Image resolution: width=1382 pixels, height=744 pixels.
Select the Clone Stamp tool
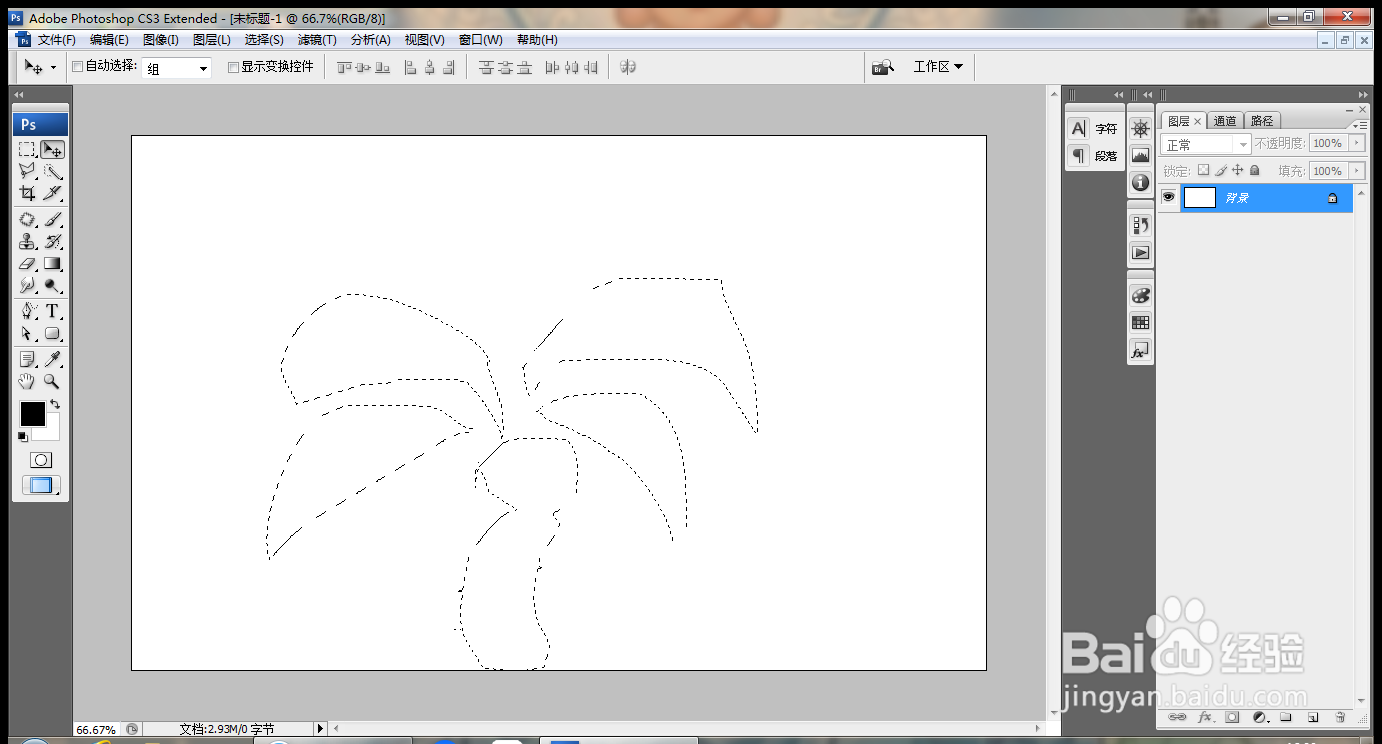(27, 241)
